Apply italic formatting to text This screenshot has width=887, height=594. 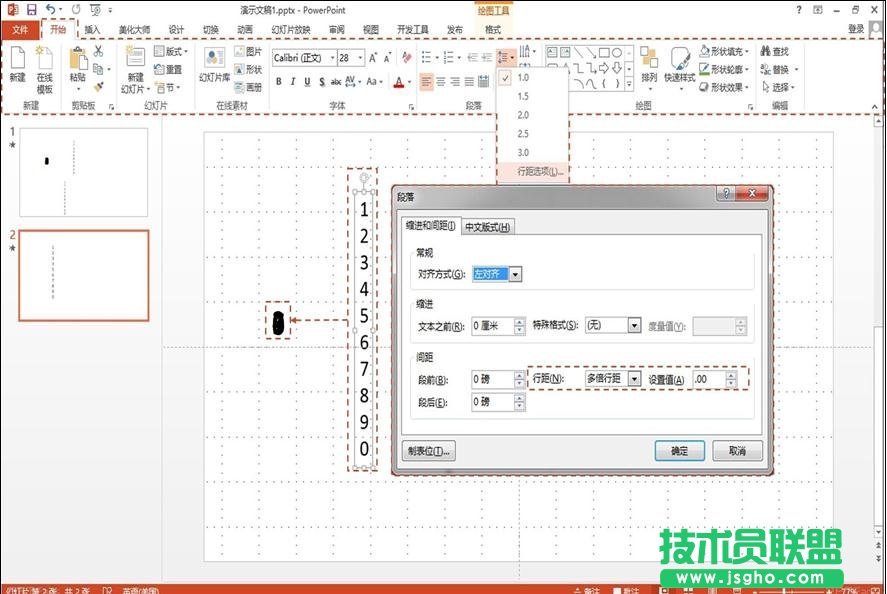click(293, 81)
